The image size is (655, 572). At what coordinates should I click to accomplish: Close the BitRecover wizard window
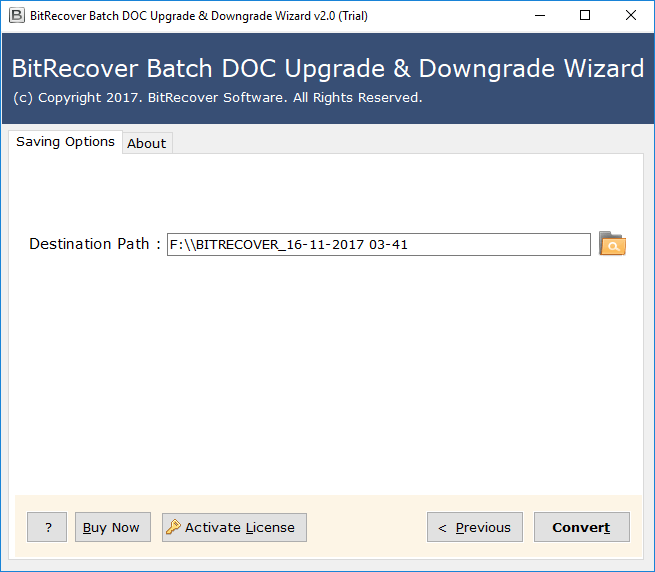coord(630,16)
